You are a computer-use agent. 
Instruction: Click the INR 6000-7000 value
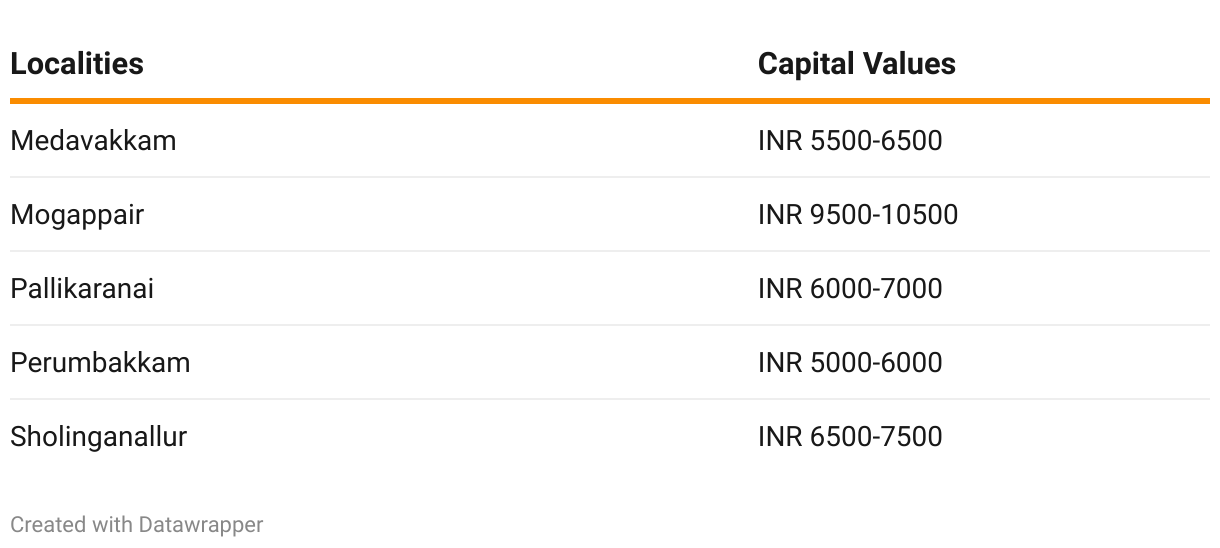pyautogui.click(x=849, y=289)
